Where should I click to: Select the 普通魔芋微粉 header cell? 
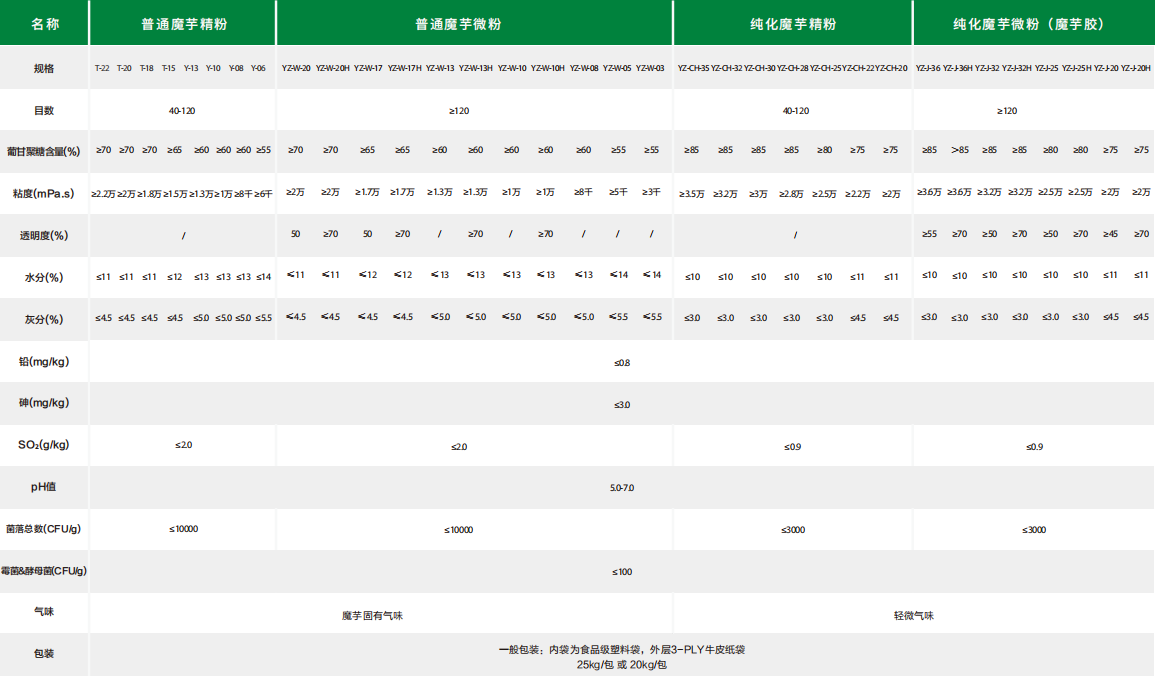point(474,24)
